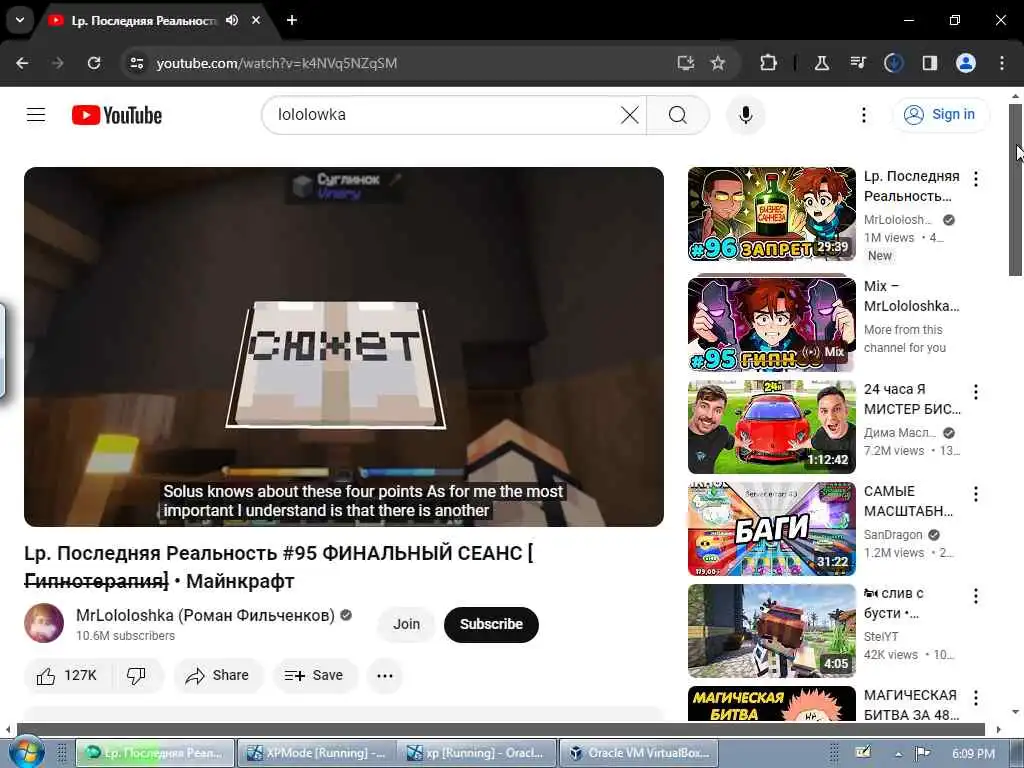1024x768 pixels.
Task: Open the МАГИЧЕСКАЯ БИТВА thumbnail
Action: click(771, 703)
